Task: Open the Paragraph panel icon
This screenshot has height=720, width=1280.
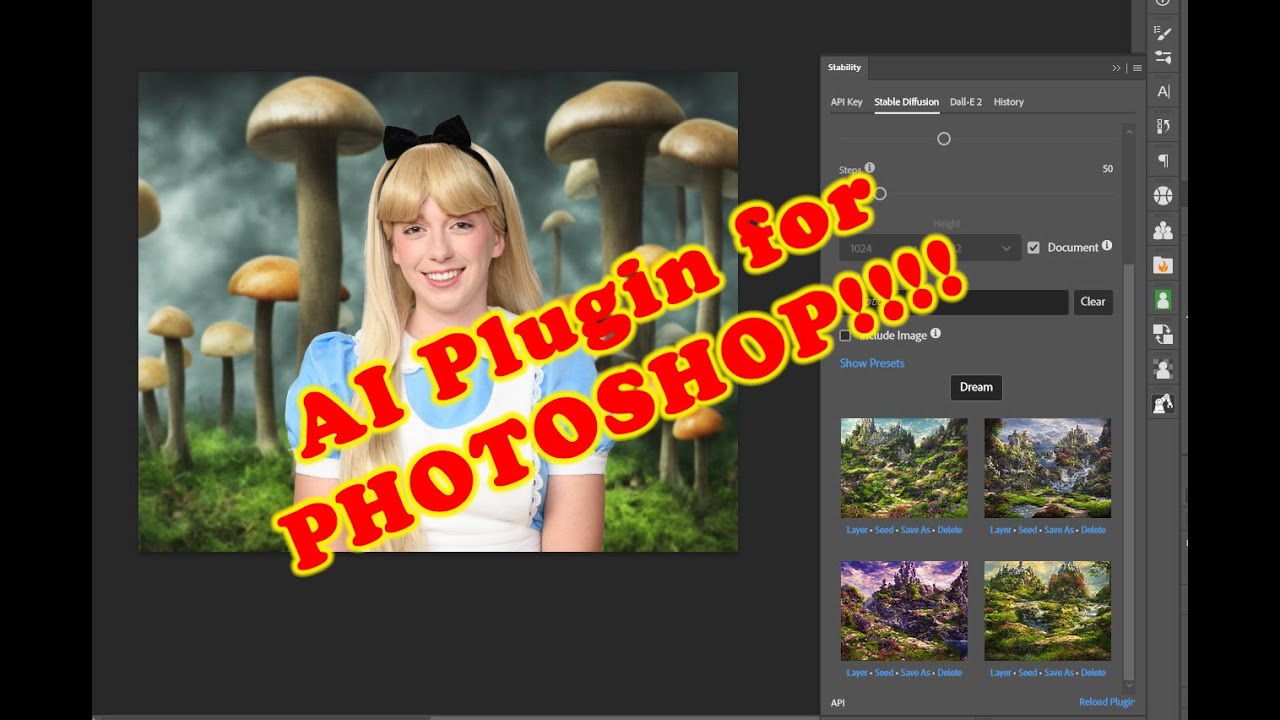Action: pos(1163,161)
